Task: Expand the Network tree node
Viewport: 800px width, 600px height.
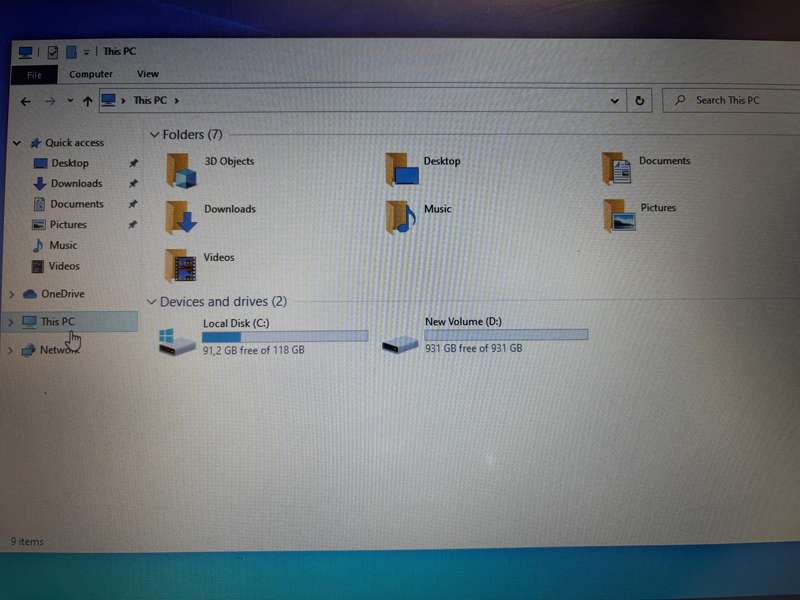Action: click(x=10, y=351)
